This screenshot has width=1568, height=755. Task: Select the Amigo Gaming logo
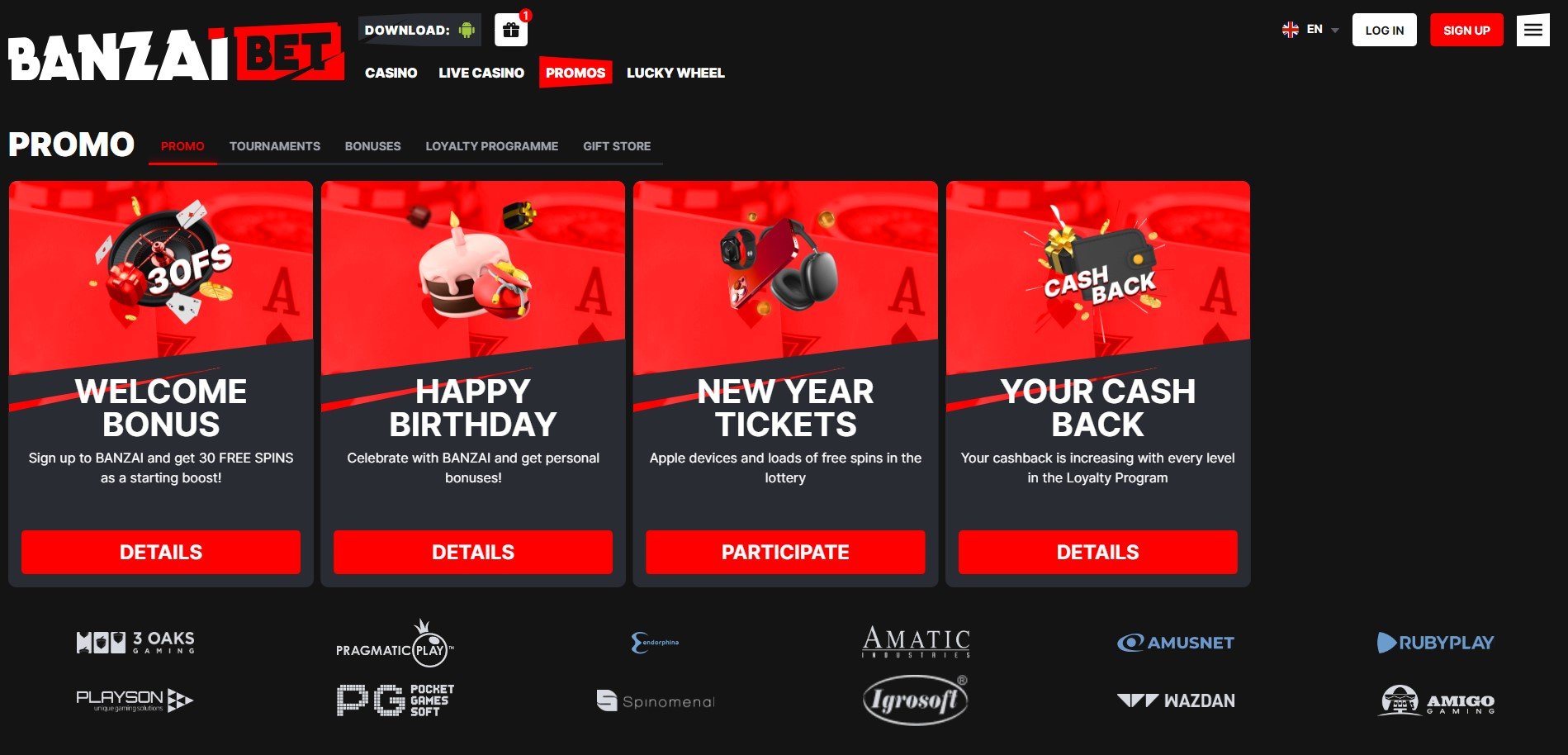pos(1436,700)
